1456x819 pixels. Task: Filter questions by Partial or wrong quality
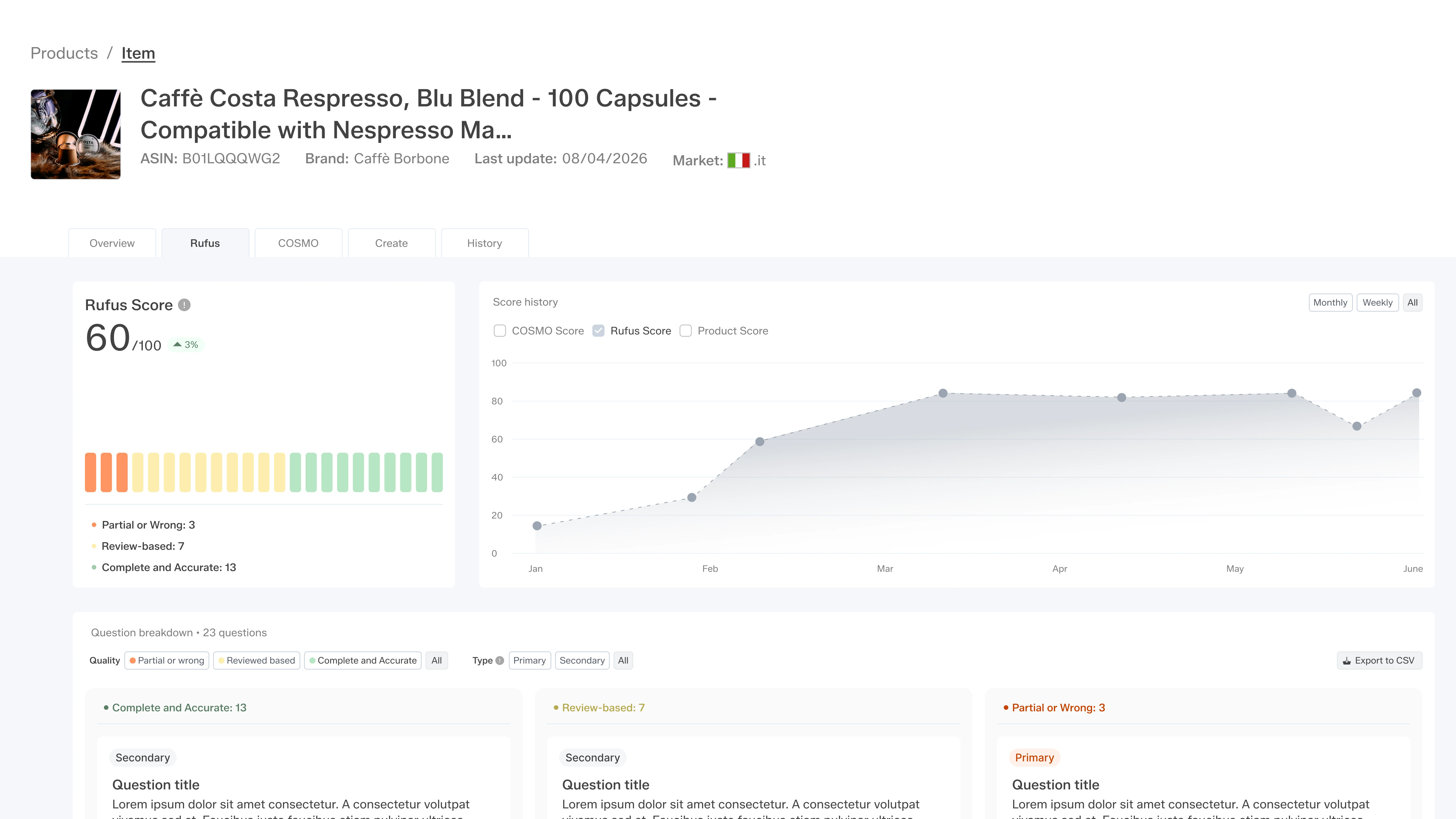click(167, 660)
